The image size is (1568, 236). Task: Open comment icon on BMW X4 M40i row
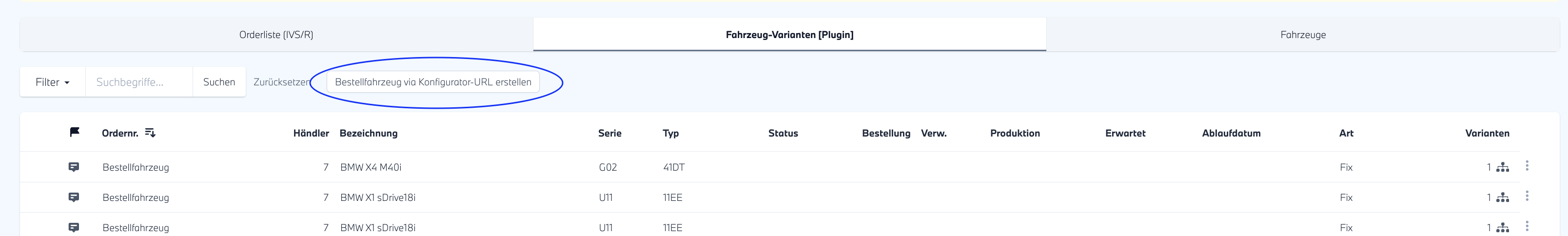point(74,167)
